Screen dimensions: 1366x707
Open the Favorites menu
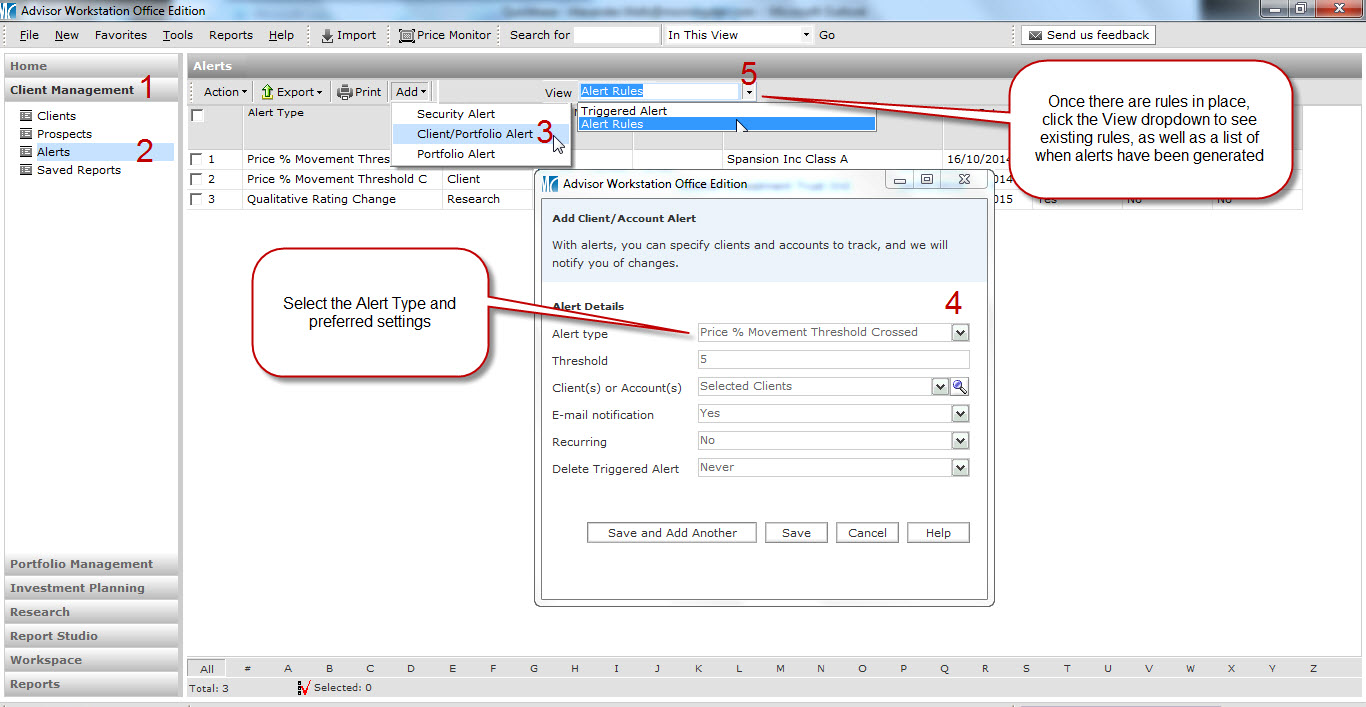(120, 35)
